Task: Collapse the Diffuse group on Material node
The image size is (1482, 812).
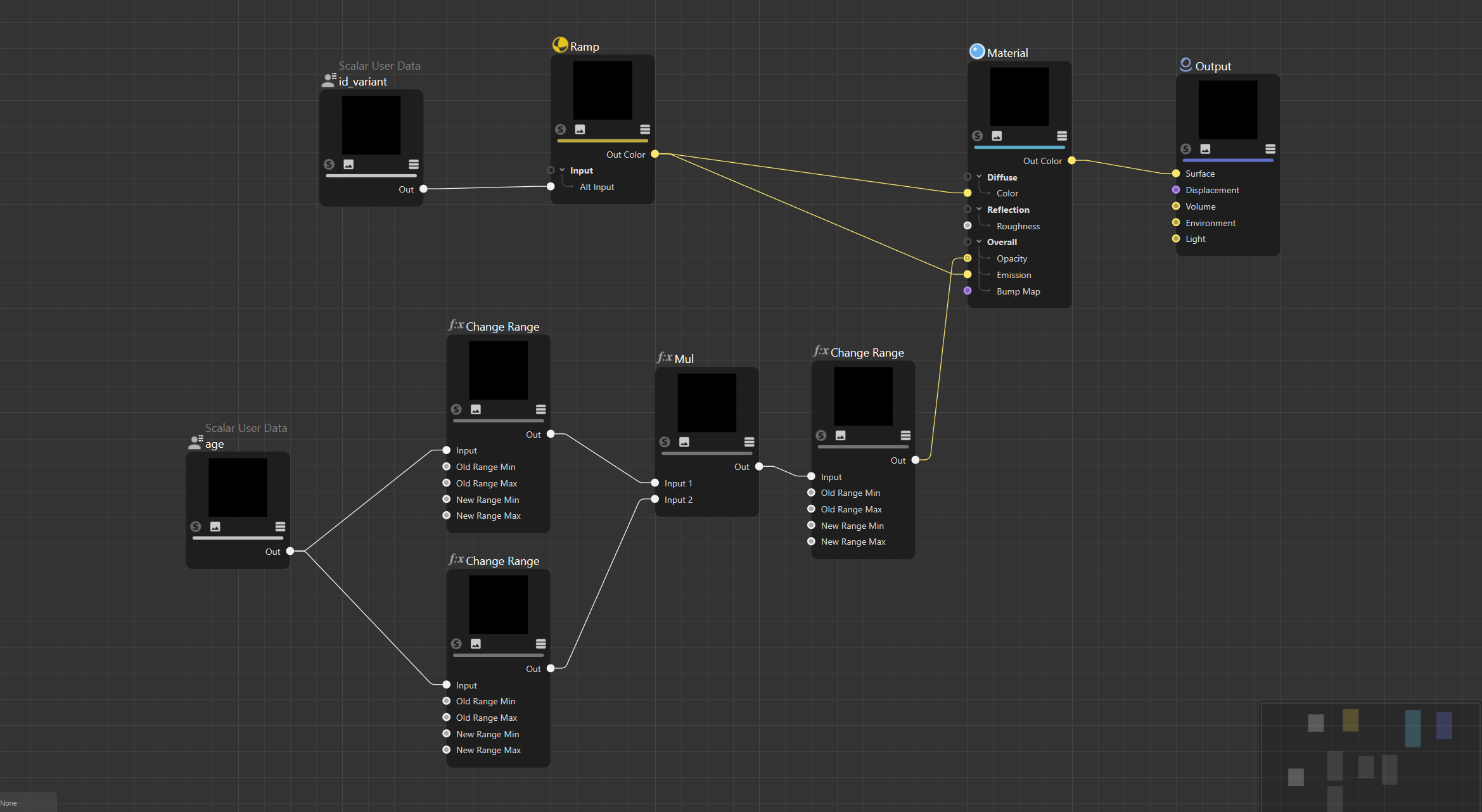Action: click(x=979, y=177)
